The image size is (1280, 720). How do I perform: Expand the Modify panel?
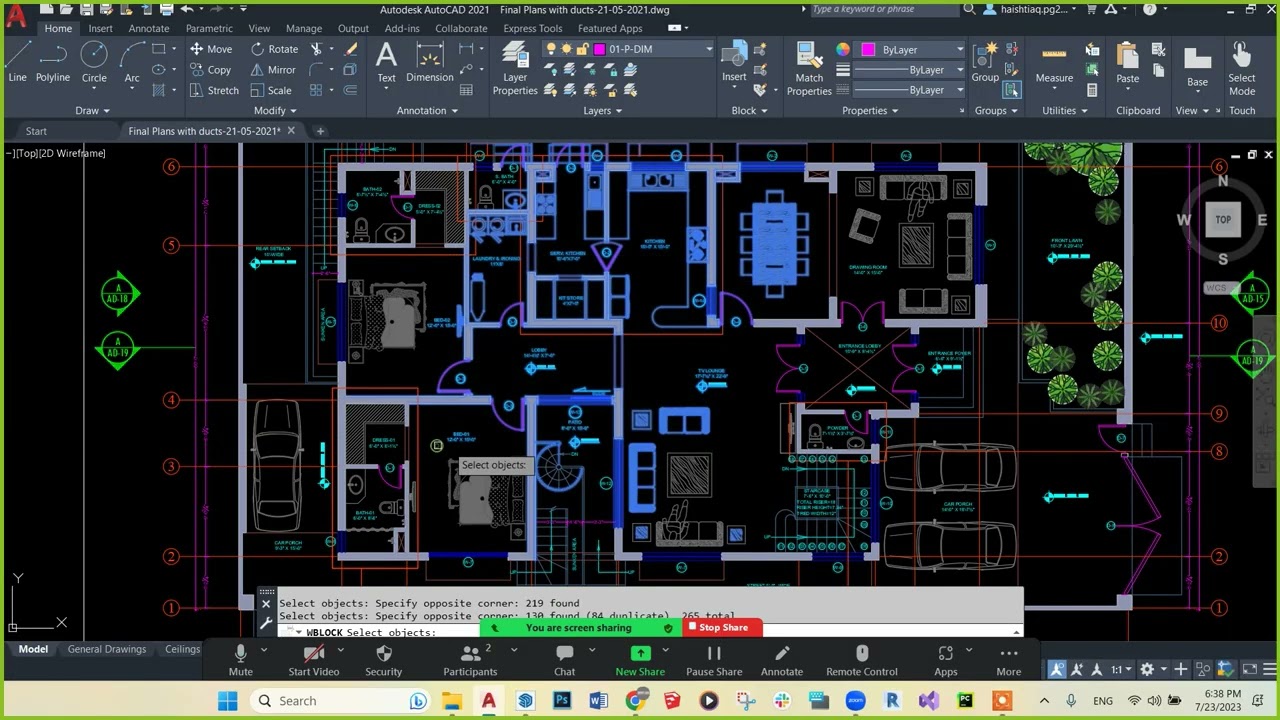pos(274,111)
